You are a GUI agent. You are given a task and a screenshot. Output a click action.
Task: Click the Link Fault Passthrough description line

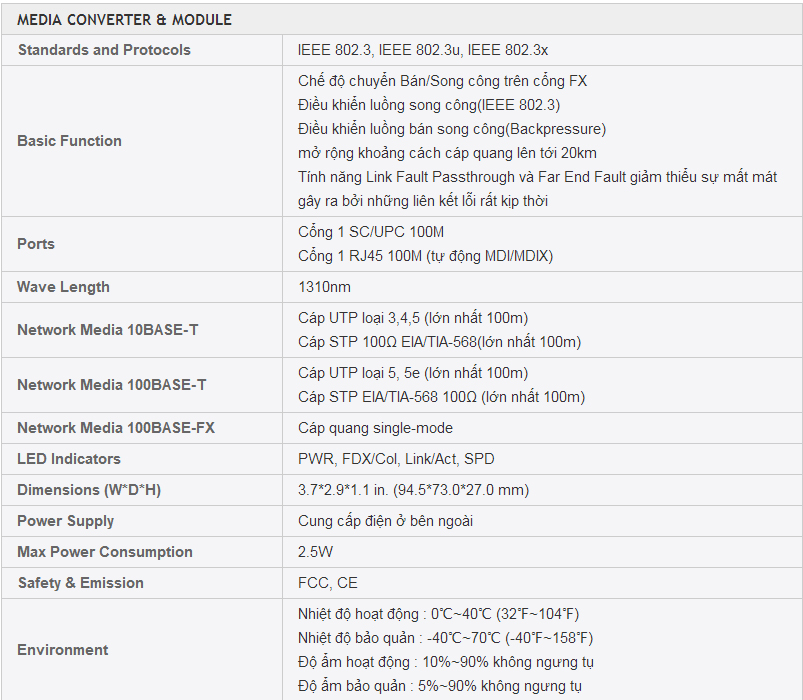[x=537, y=177]
